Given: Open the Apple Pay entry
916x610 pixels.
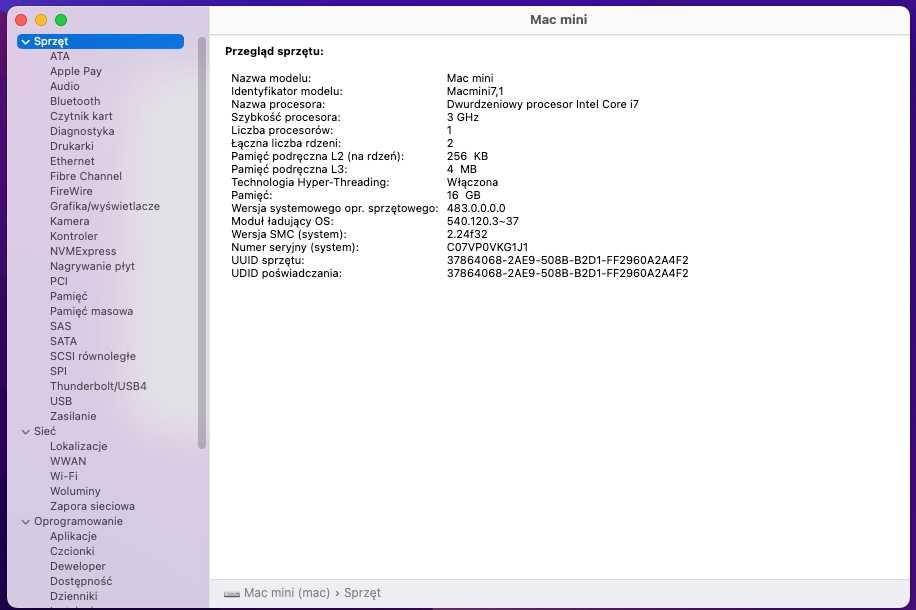Looking at the screenshot, I should (75, 71).
